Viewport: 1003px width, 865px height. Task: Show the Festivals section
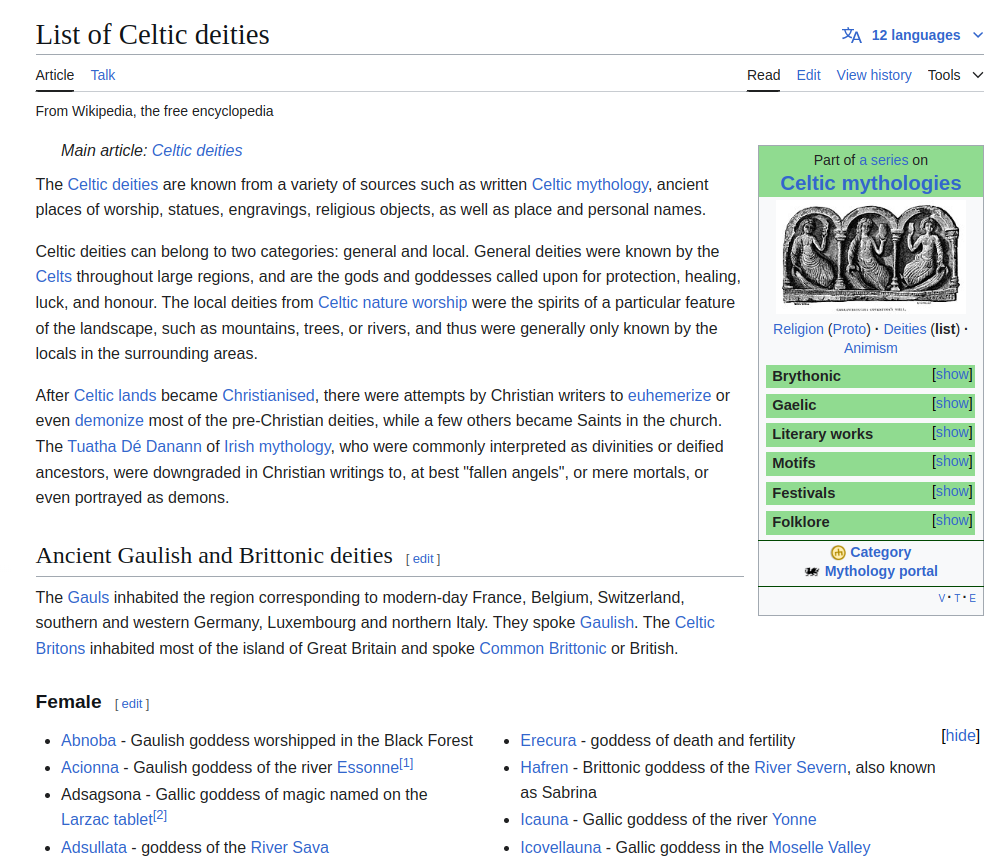pos(951,491)
